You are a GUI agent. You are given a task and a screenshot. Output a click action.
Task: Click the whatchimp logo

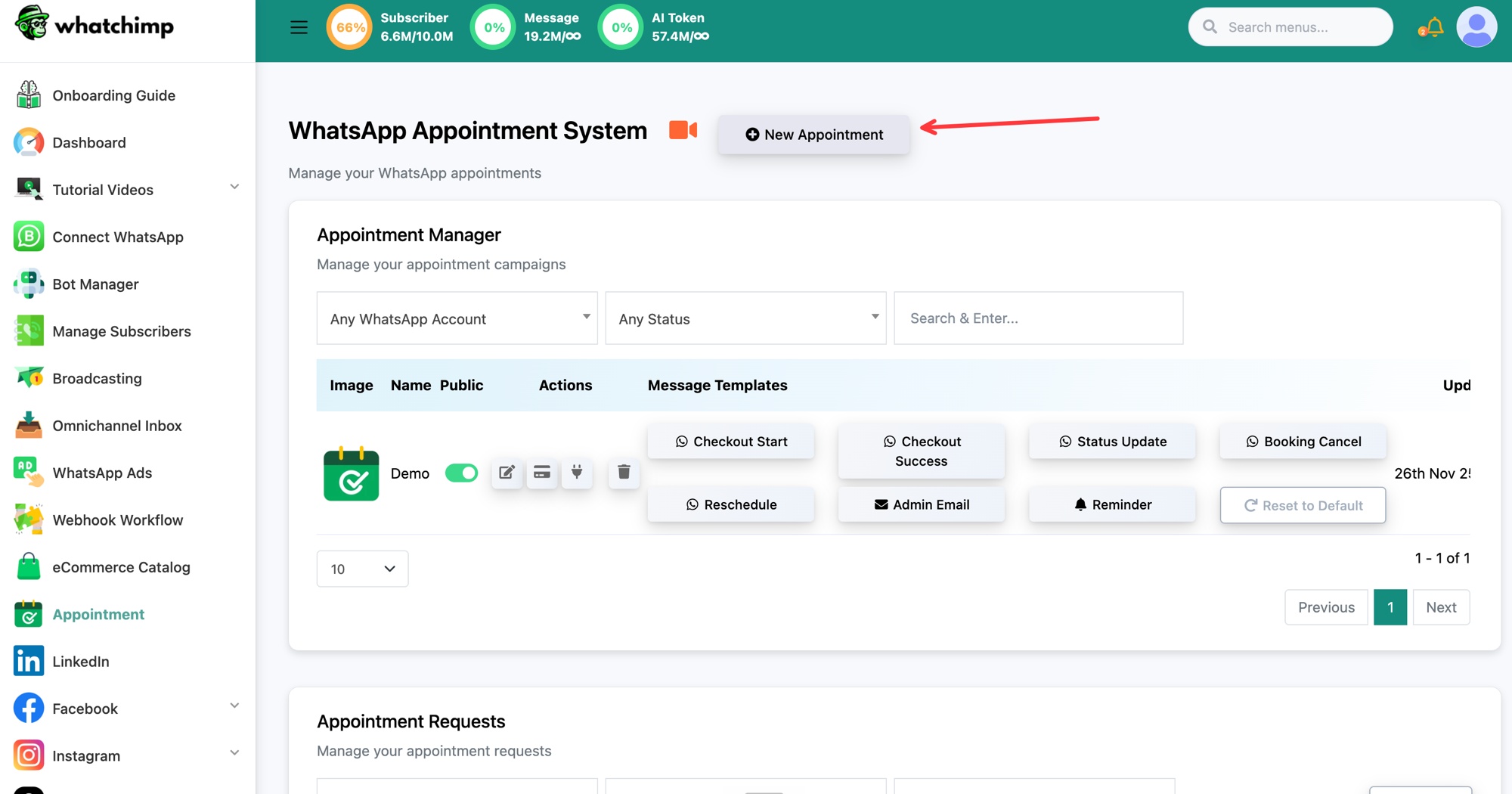click(94, 24)
